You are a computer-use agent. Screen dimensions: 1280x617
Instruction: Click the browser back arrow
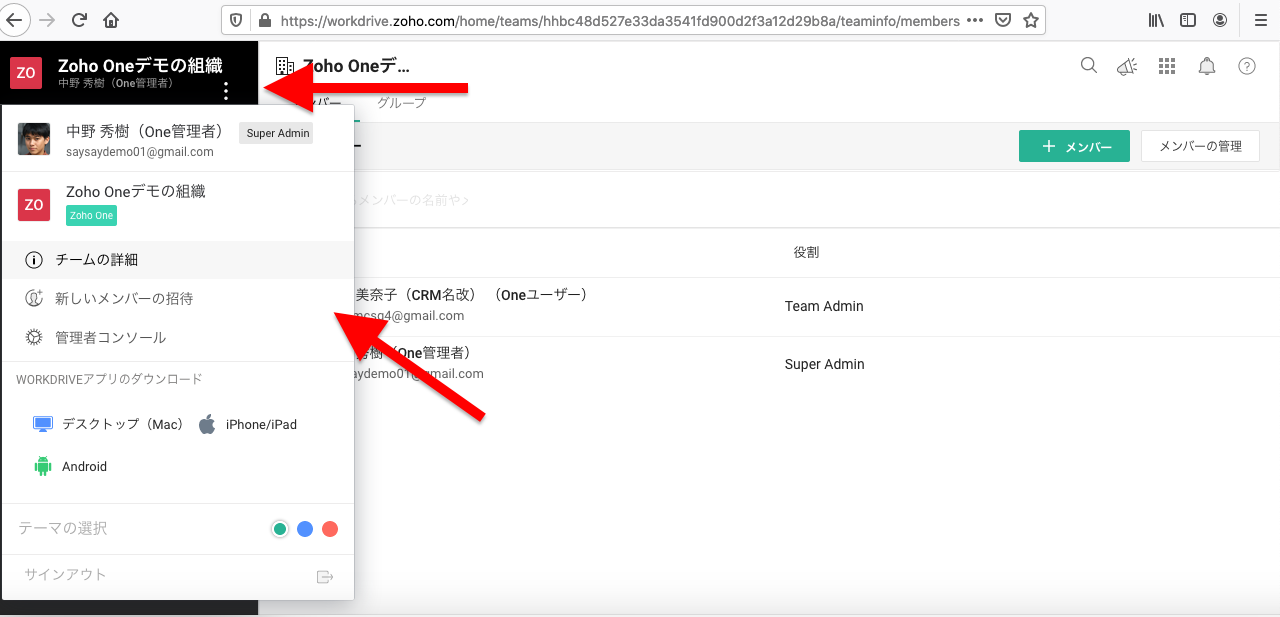pyautogui.click(x=14, y=20)
